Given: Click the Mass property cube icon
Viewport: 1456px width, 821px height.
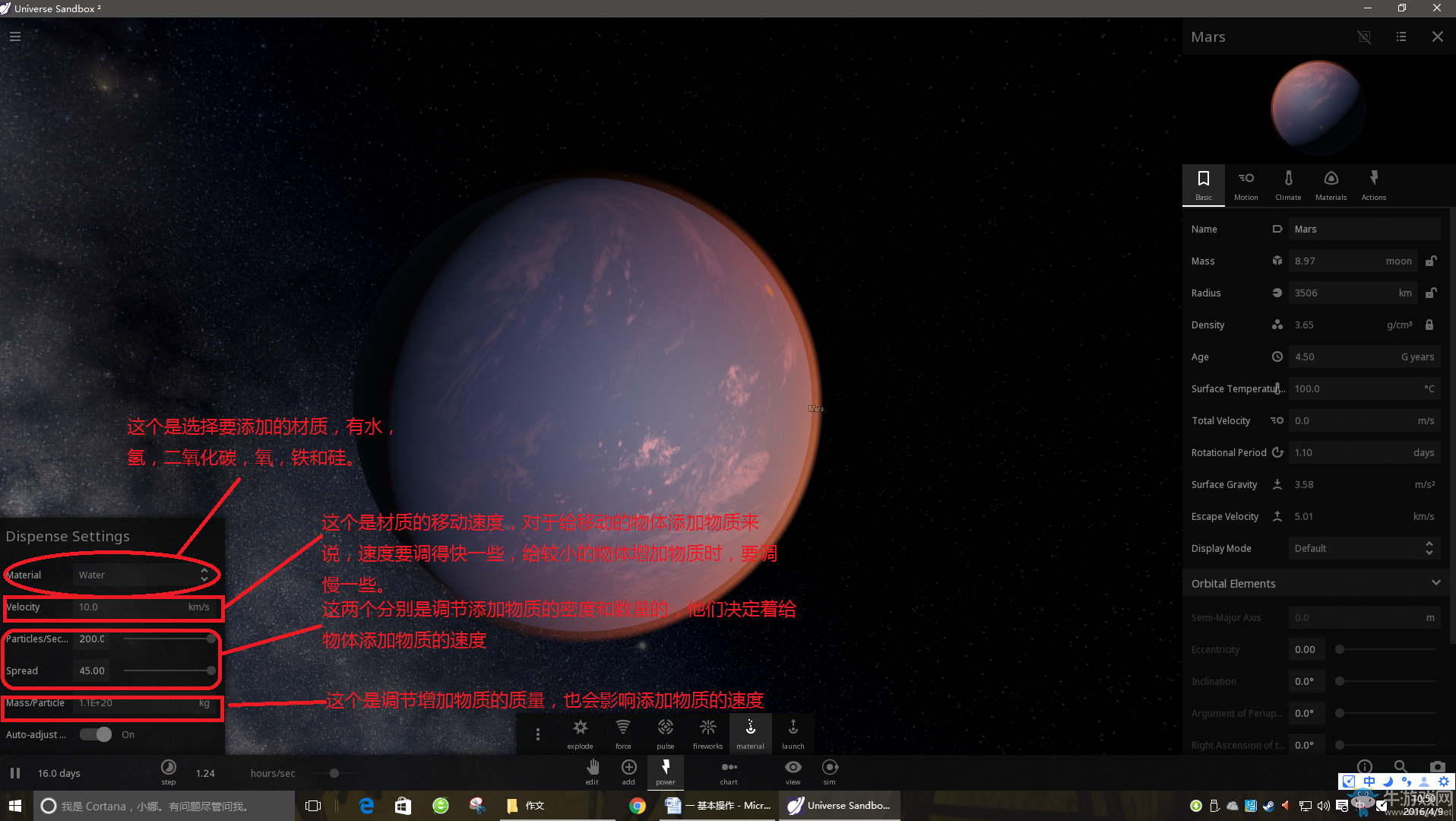Looking at the screenshot, I should (1277, 261).
